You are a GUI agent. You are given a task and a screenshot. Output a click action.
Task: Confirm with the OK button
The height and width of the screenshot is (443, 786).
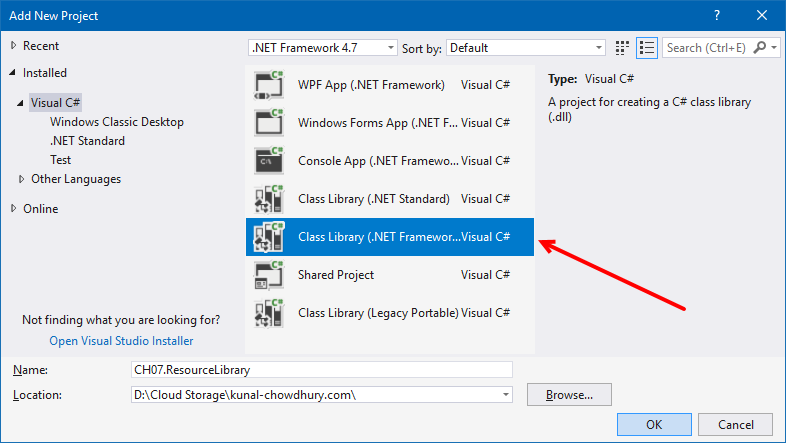pyautogui.click(x=654, y=424)
